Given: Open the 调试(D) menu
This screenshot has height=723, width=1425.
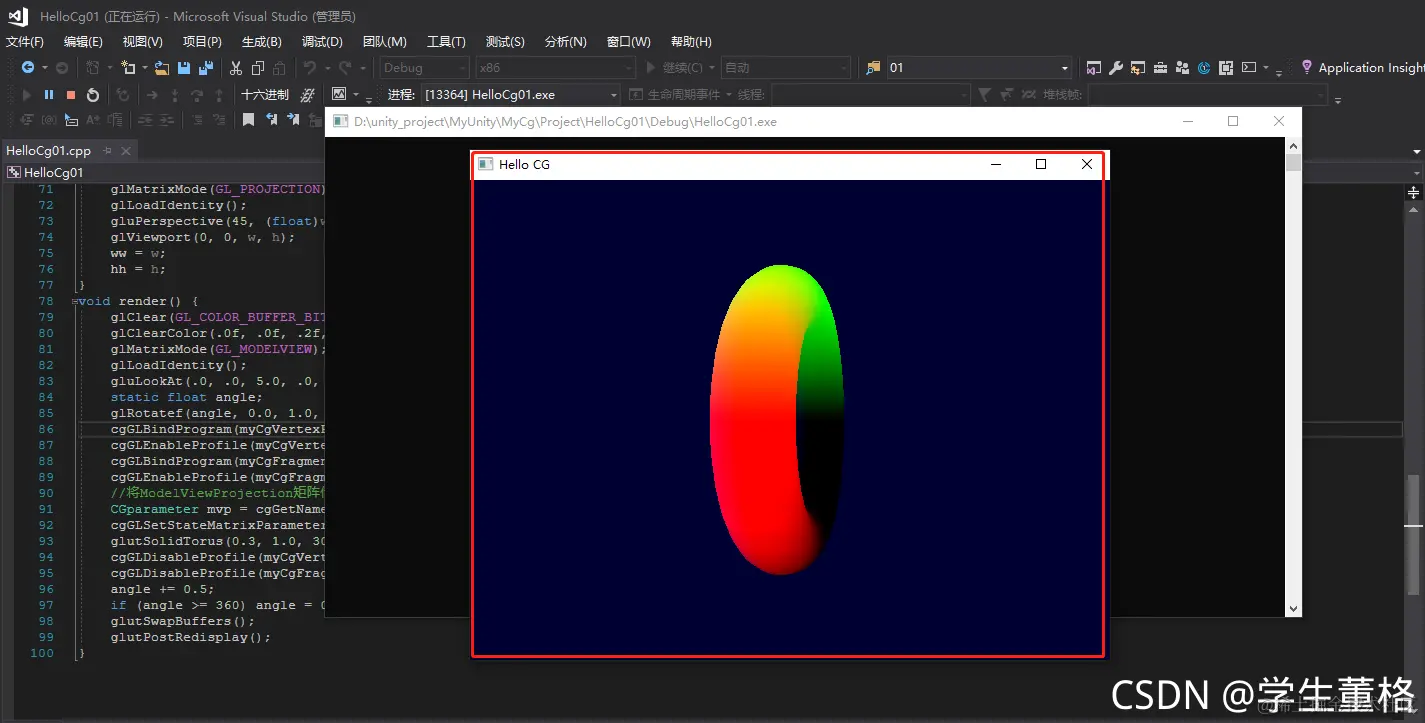Looking at the screenshot, I should click(x=322, y=42).
